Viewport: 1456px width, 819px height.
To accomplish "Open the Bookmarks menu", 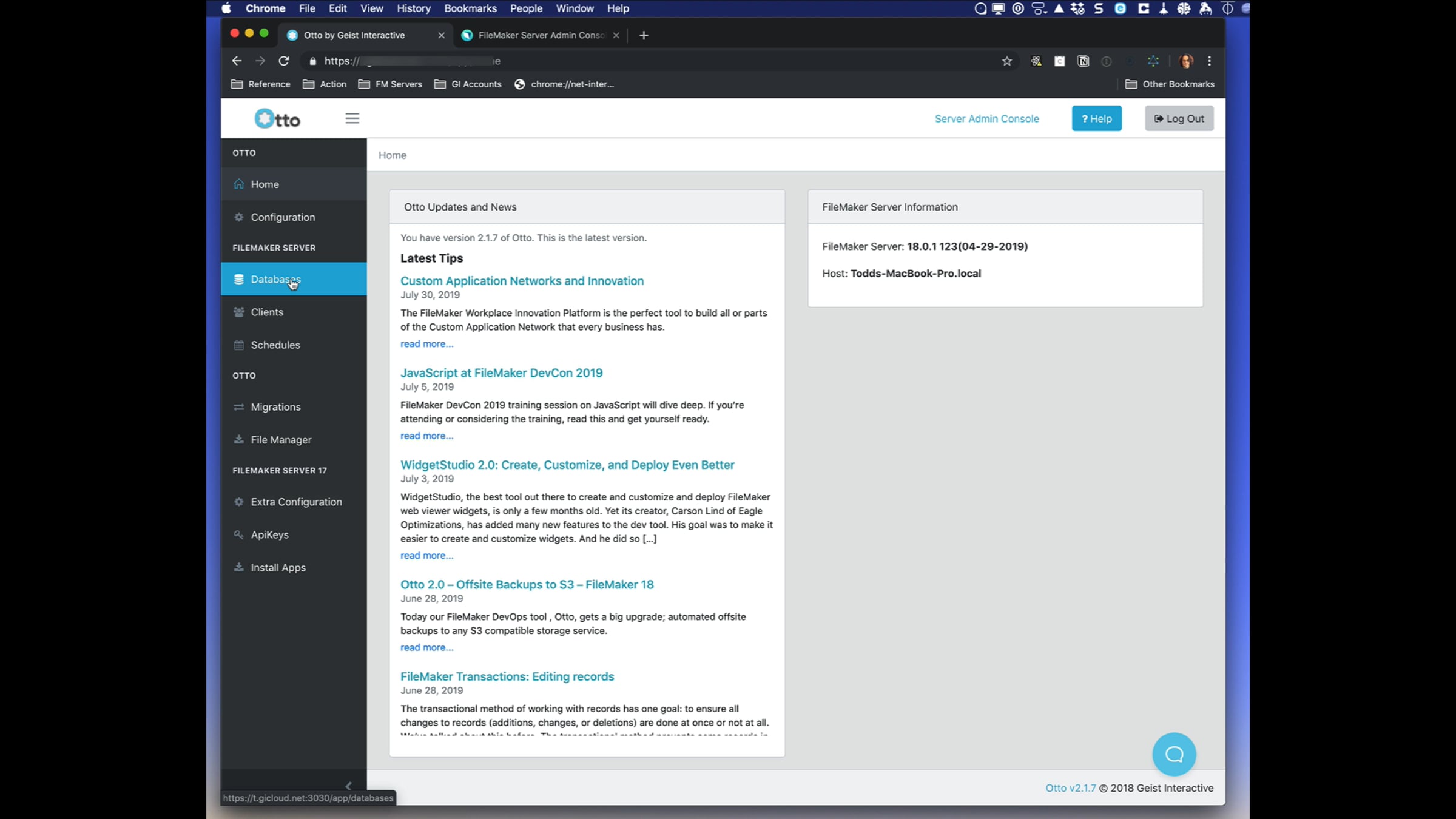I will point(470,8).
